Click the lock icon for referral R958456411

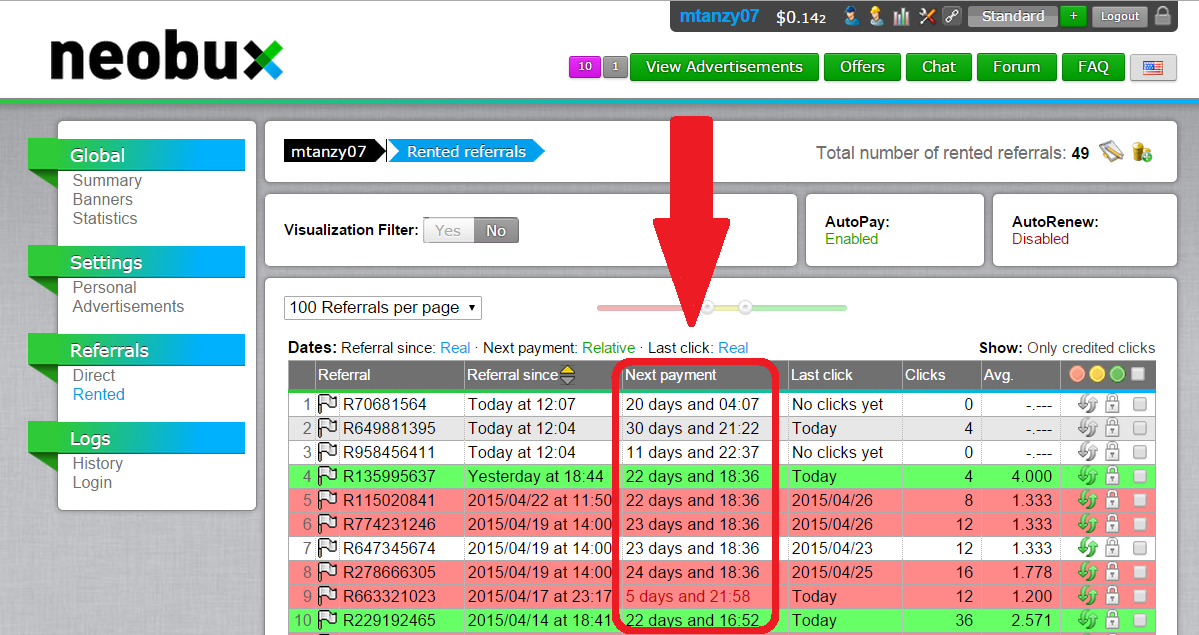point(1113,451)
